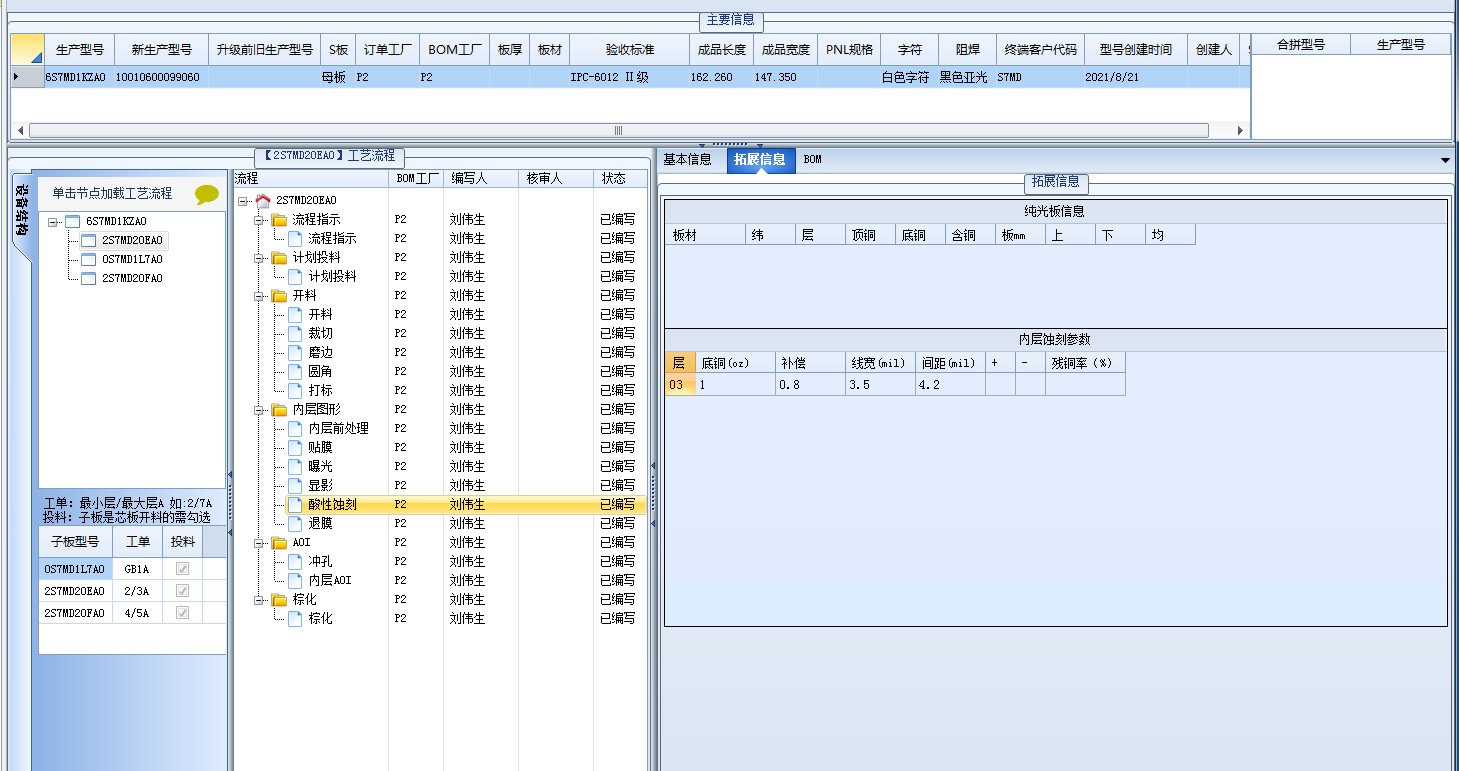This screenshot has width=1459, height=771.
Task: Click the document icon beside 内层AOI
Action: pyautogui.click(x=295, y=581)
